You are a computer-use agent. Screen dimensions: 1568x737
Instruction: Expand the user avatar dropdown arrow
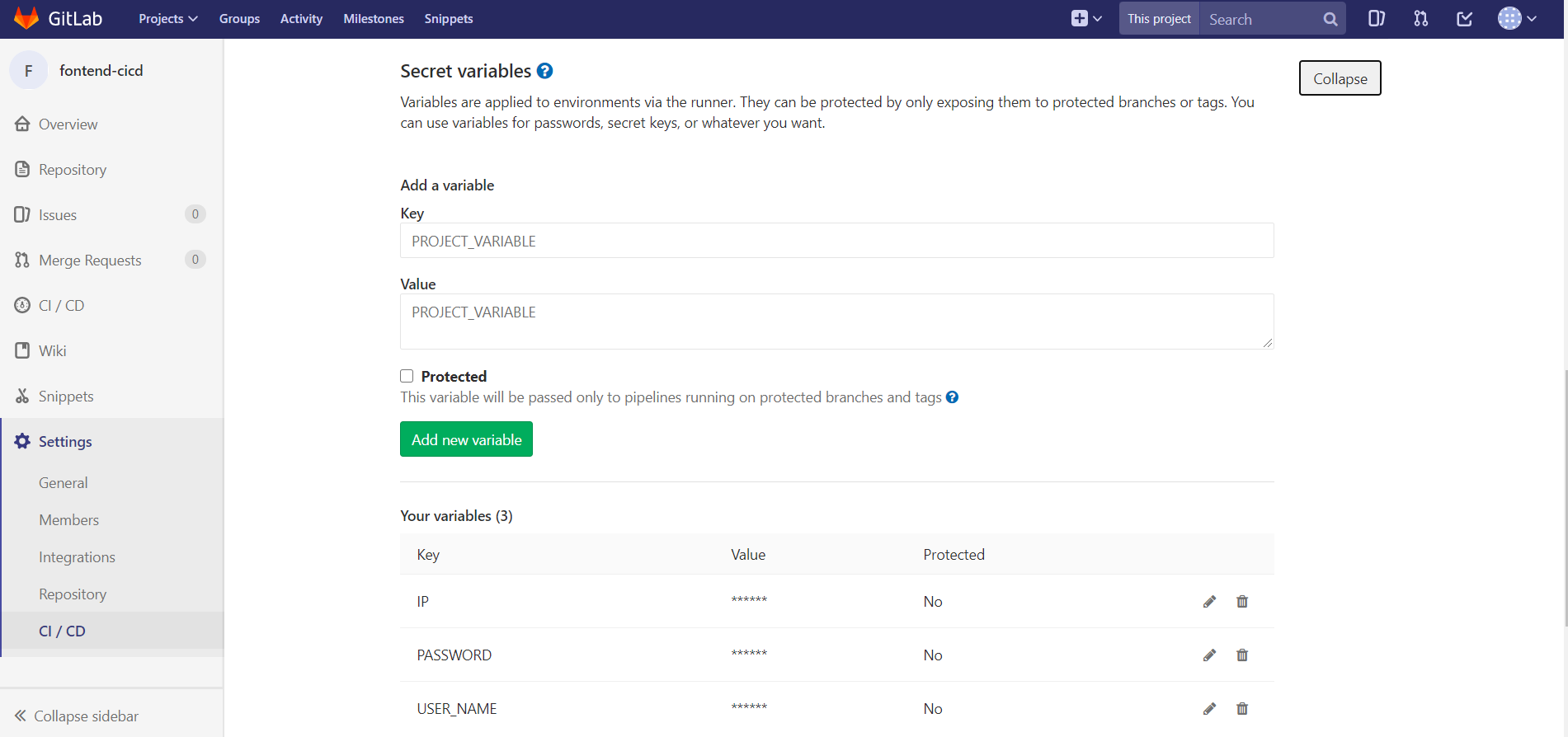click(1532, 18)
